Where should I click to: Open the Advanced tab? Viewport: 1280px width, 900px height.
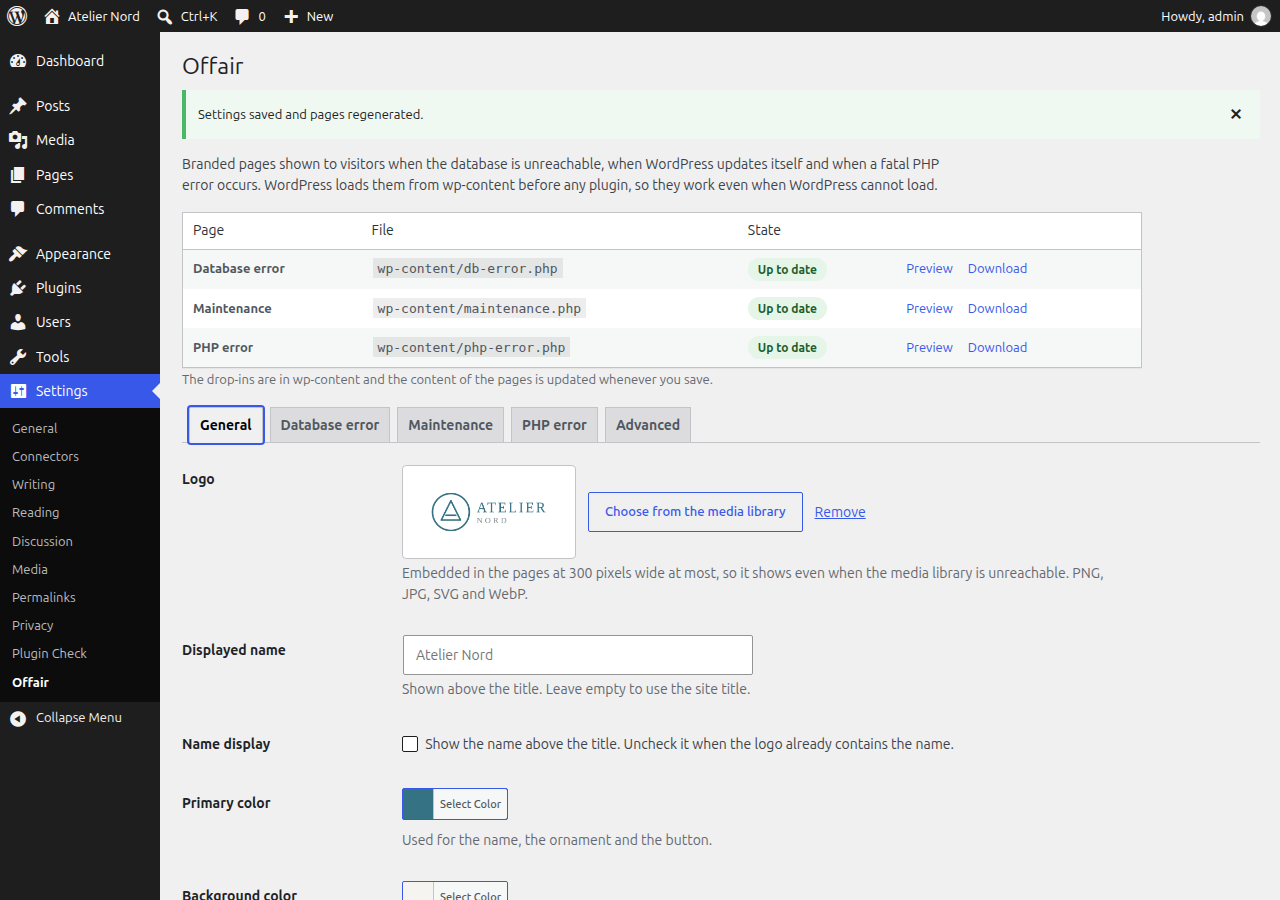click(648, 425)
